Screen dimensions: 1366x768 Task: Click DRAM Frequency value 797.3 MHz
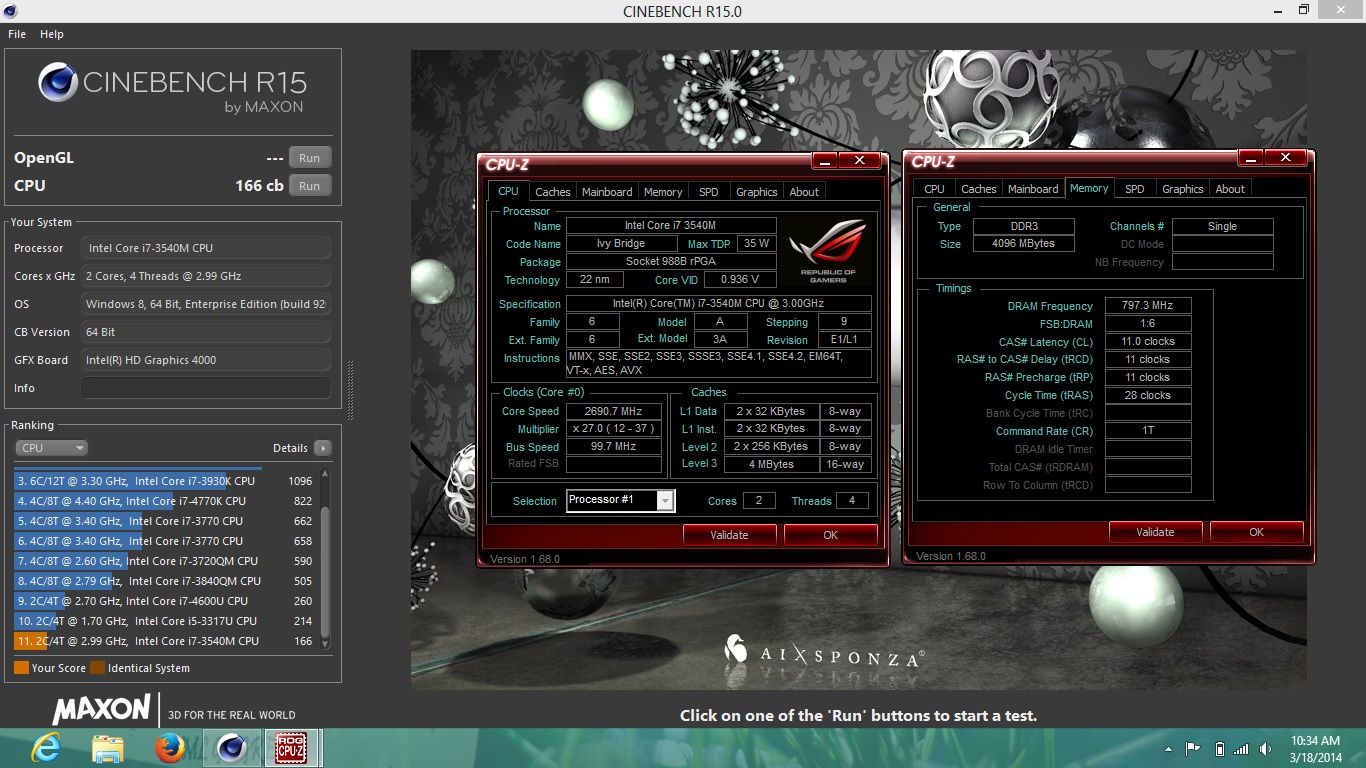tap(1148, 306)
